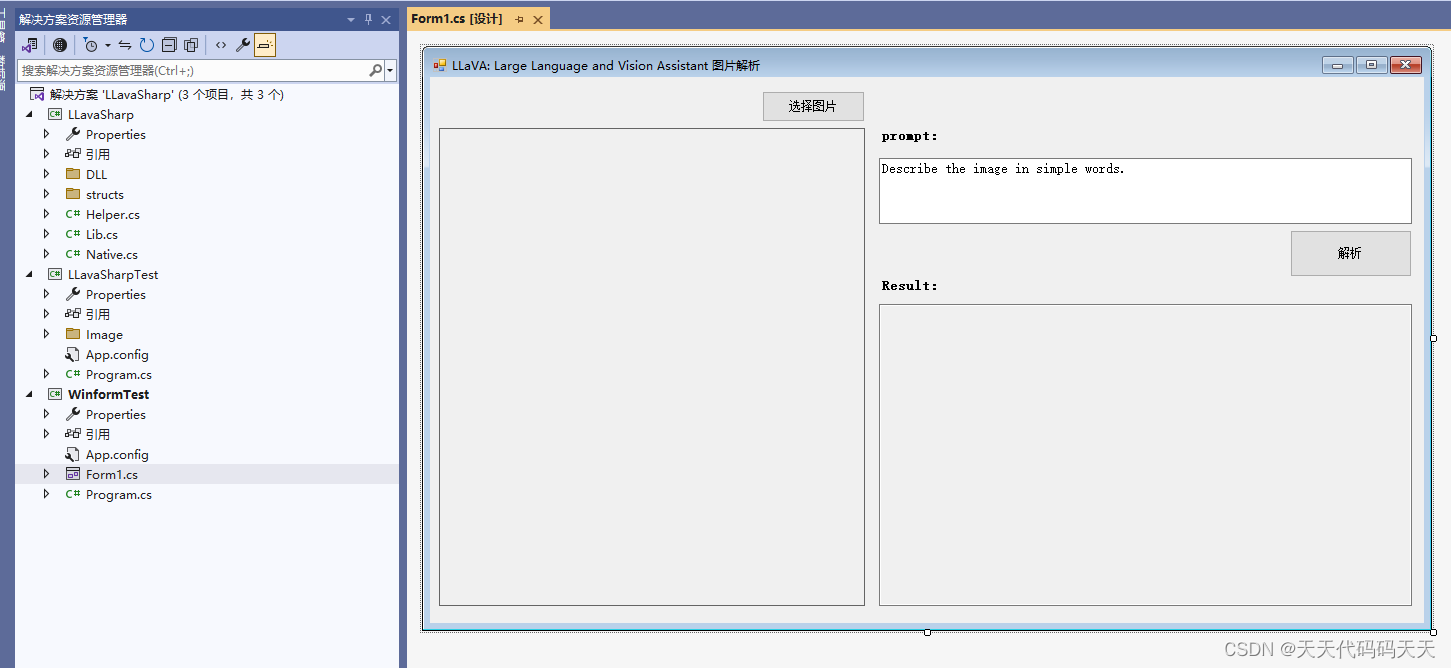Click the search magnifier icon
Viewport: 1451px width, 668px height.
[376, 70]
